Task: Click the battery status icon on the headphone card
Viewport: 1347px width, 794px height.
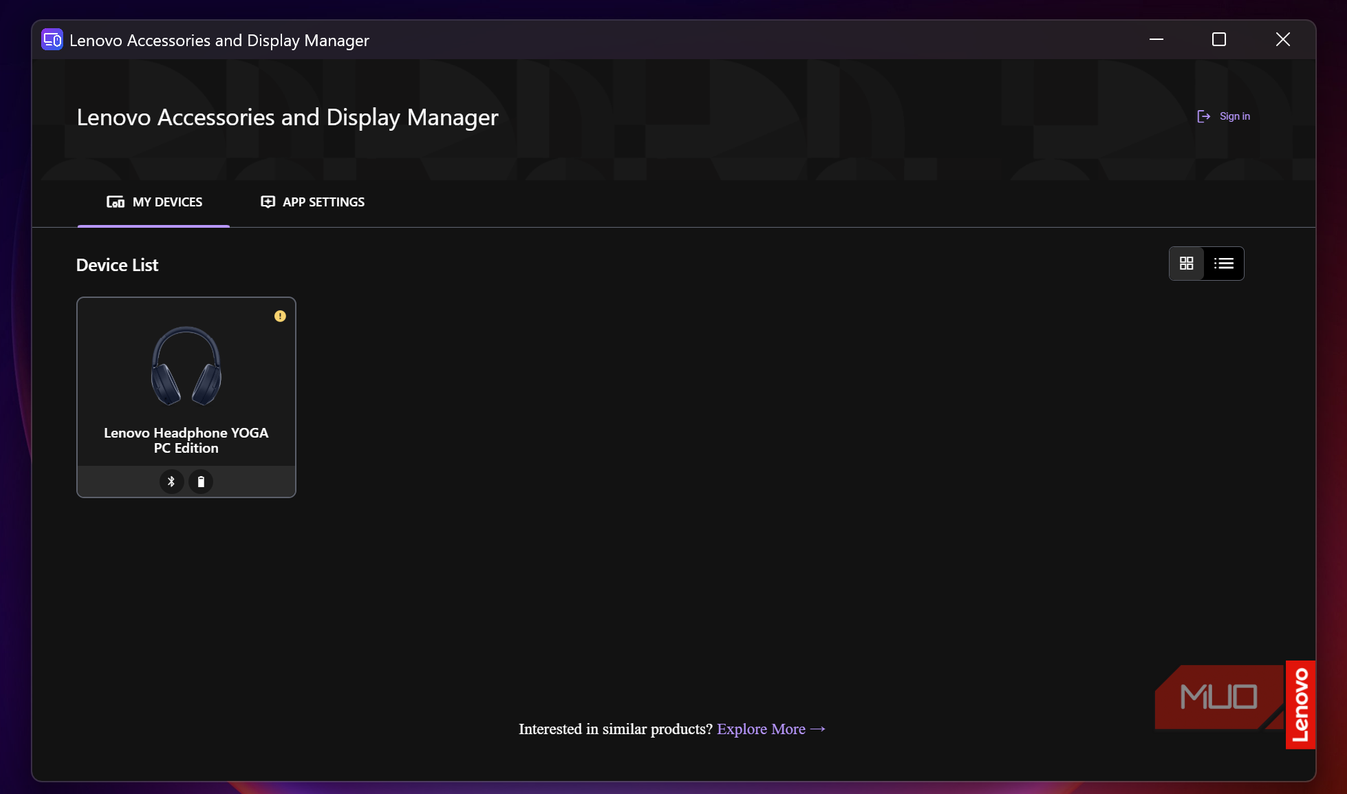Action: [201, 482]
